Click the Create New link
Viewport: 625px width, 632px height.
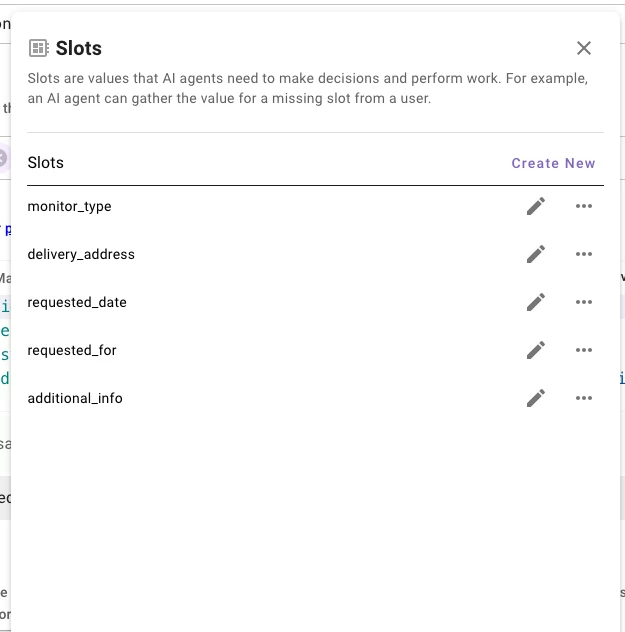pos(553,163)
